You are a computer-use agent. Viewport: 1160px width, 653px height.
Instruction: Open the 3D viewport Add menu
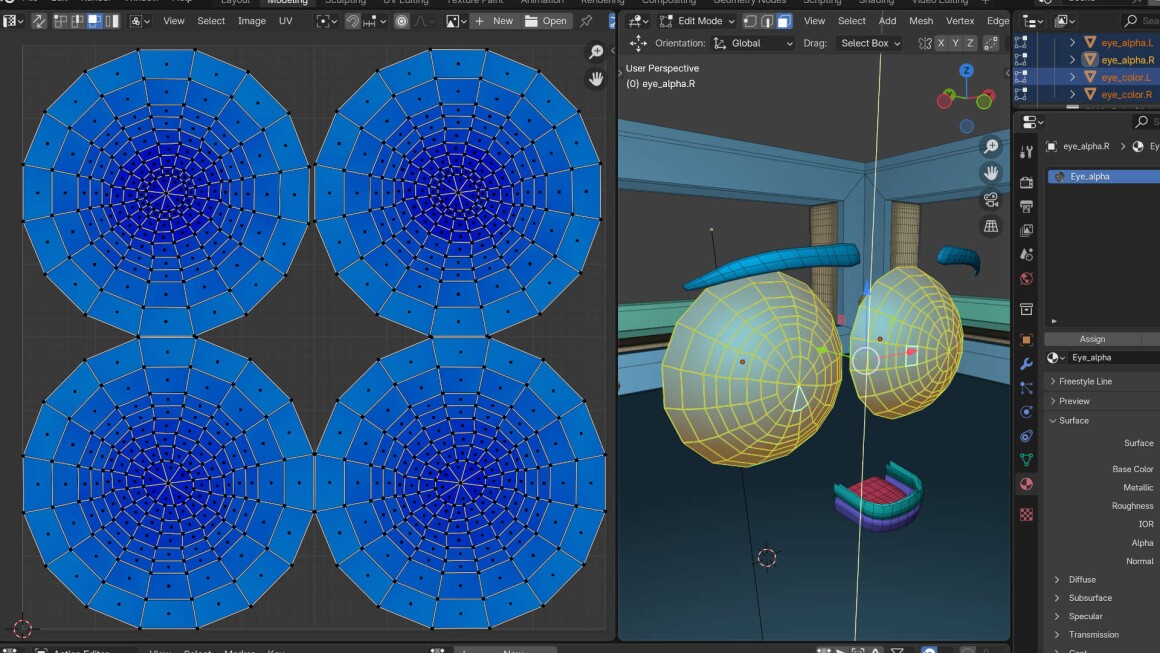pyautogui.click(x=887, y=21)
